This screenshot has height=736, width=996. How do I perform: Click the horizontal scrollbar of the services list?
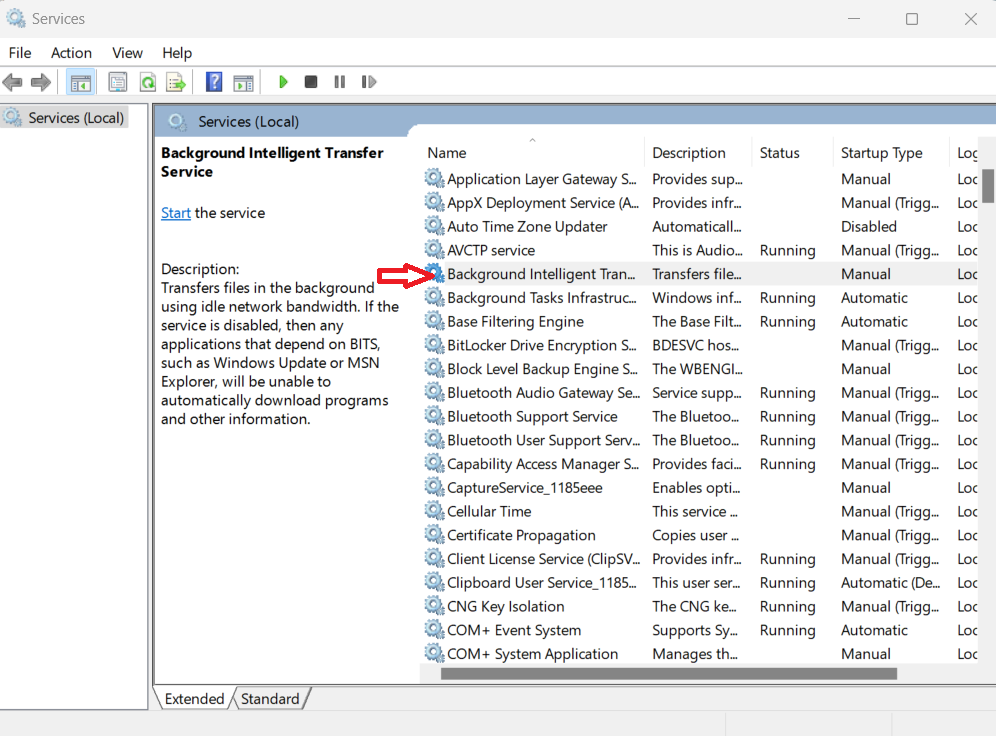[x=668, y=674]
